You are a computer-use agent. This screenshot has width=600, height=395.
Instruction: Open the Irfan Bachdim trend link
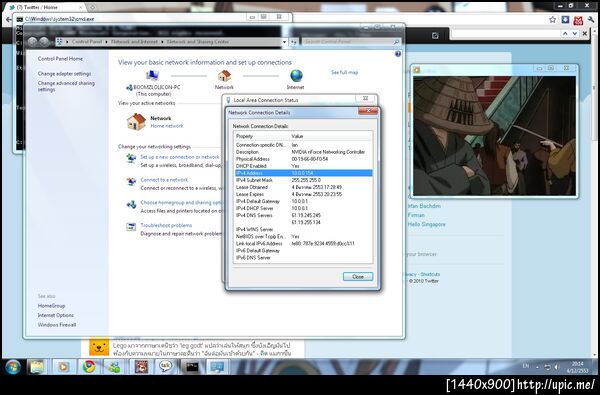pyautogui.click(x=424, y=206)
